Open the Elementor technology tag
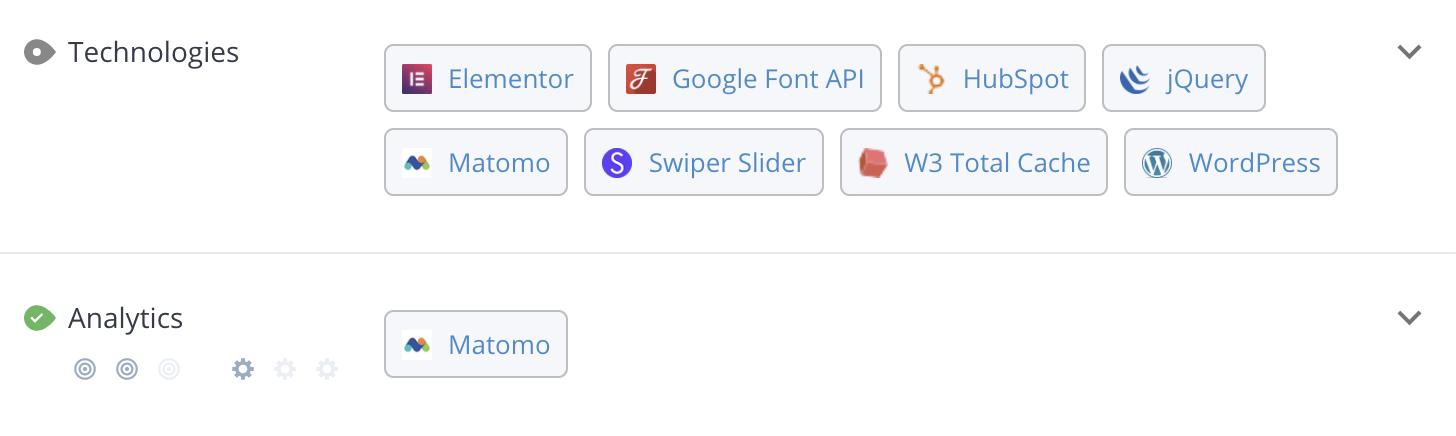This screenshot has width=1456, height=436. coord(488,78)
